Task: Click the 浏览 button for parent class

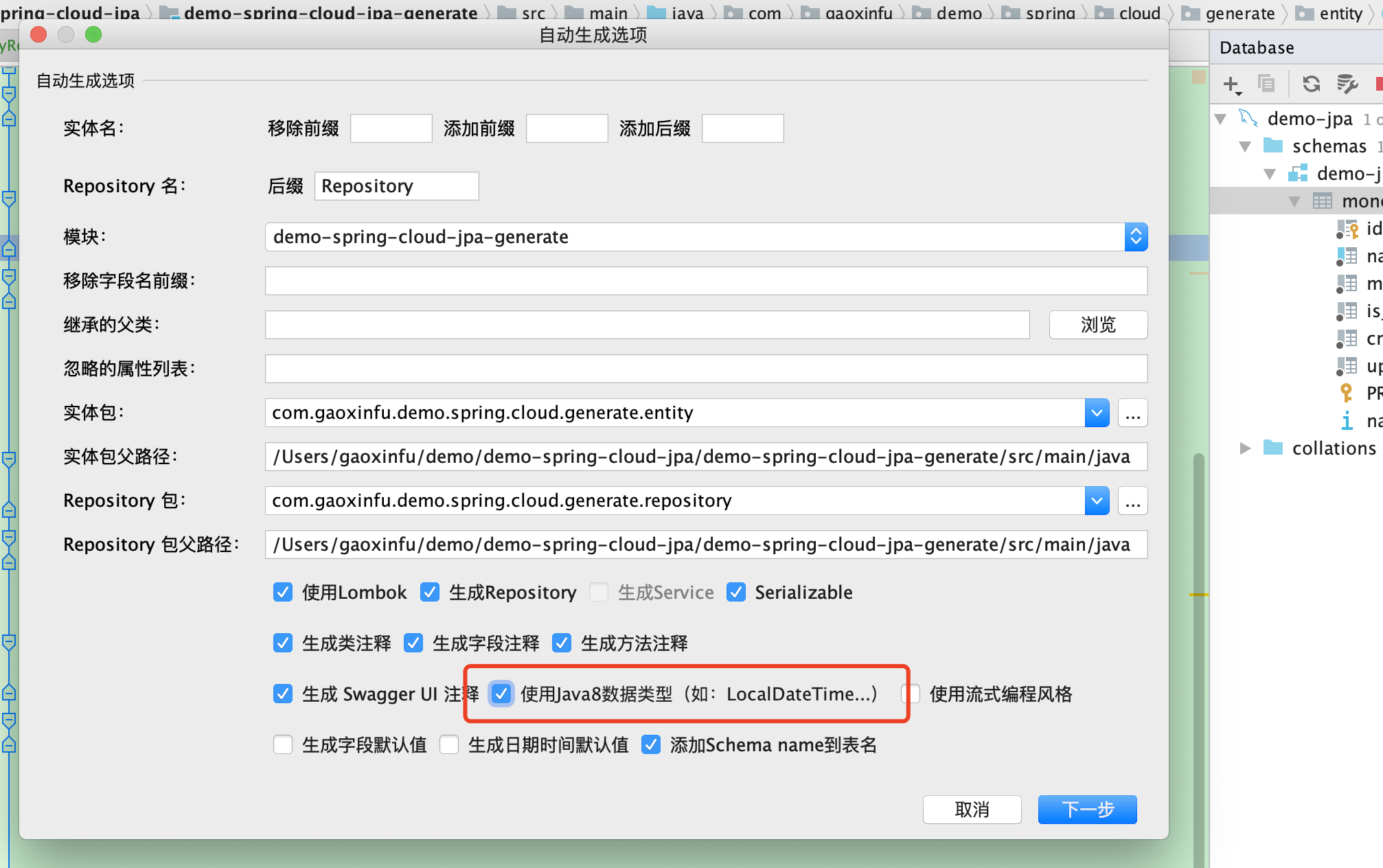Action: click(x=1097, y=324)
